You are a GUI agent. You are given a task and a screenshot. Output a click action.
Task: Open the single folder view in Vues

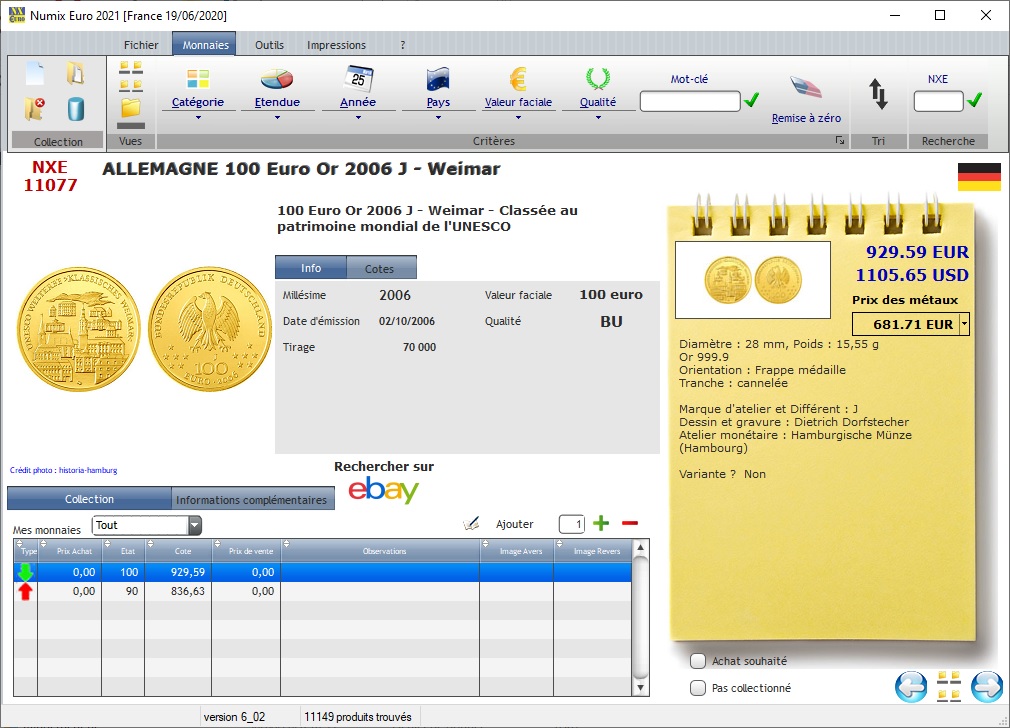click(131, 107)
